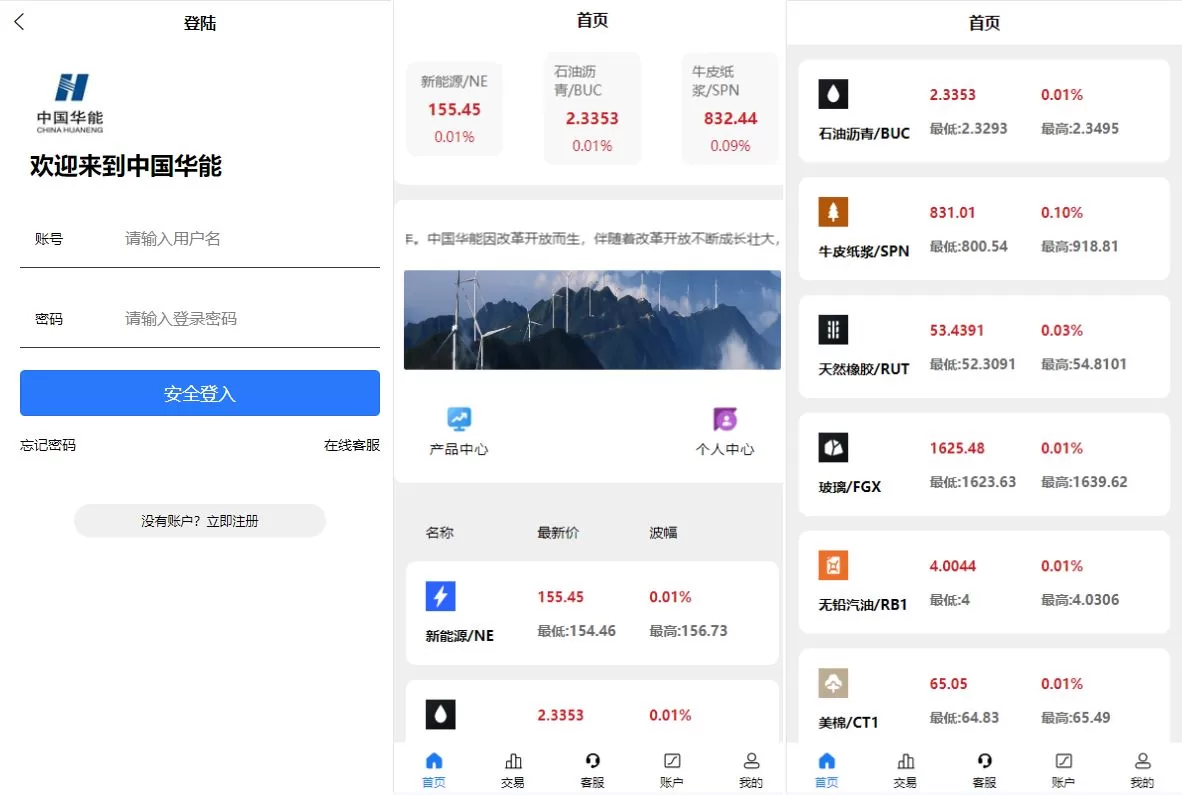The height and width of the screenshot is (795, 1182).
Task: Click price 53.4391
Action: (956, 330)
